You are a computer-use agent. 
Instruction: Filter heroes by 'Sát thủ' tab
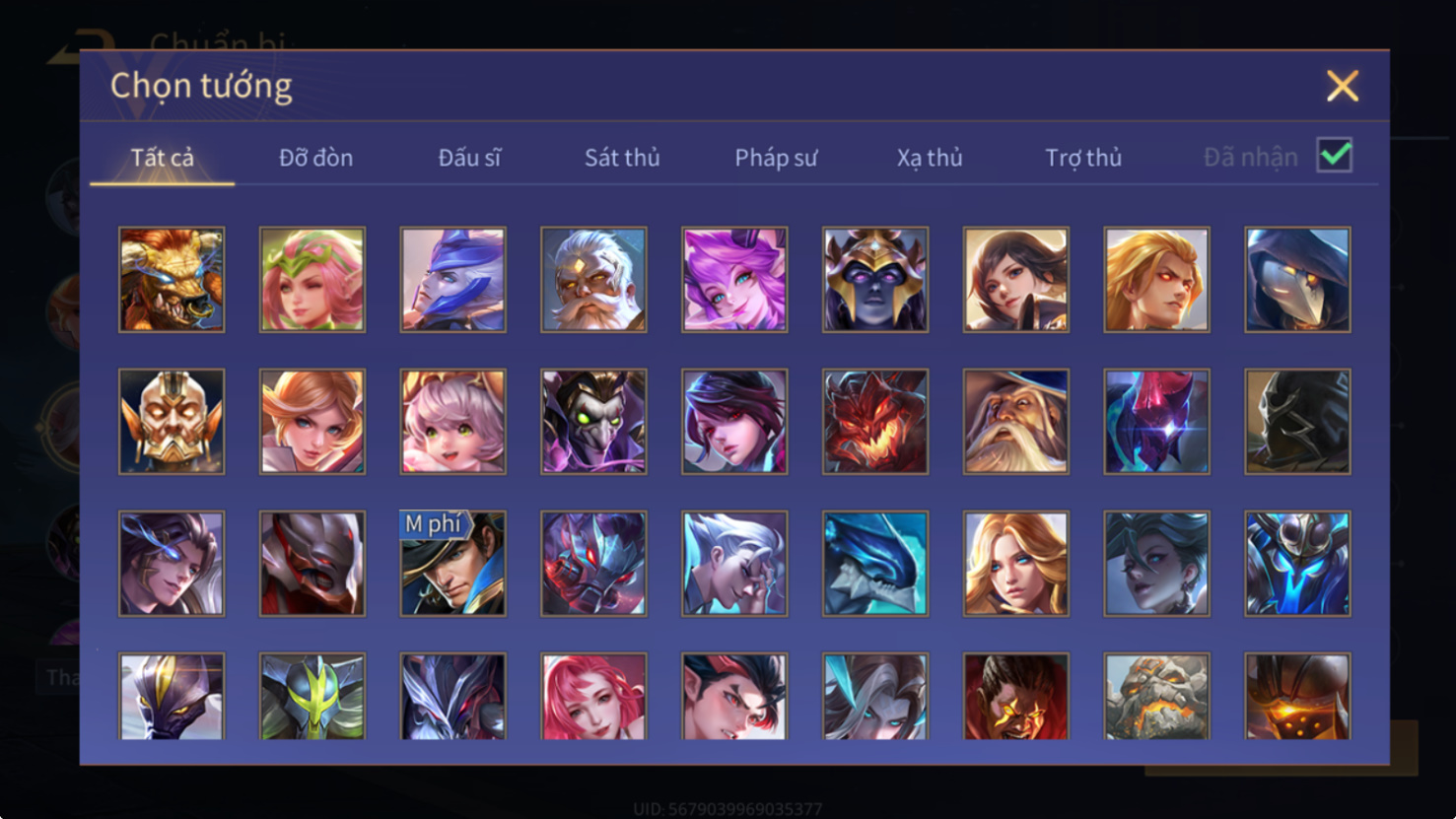[x=622, y=158]
